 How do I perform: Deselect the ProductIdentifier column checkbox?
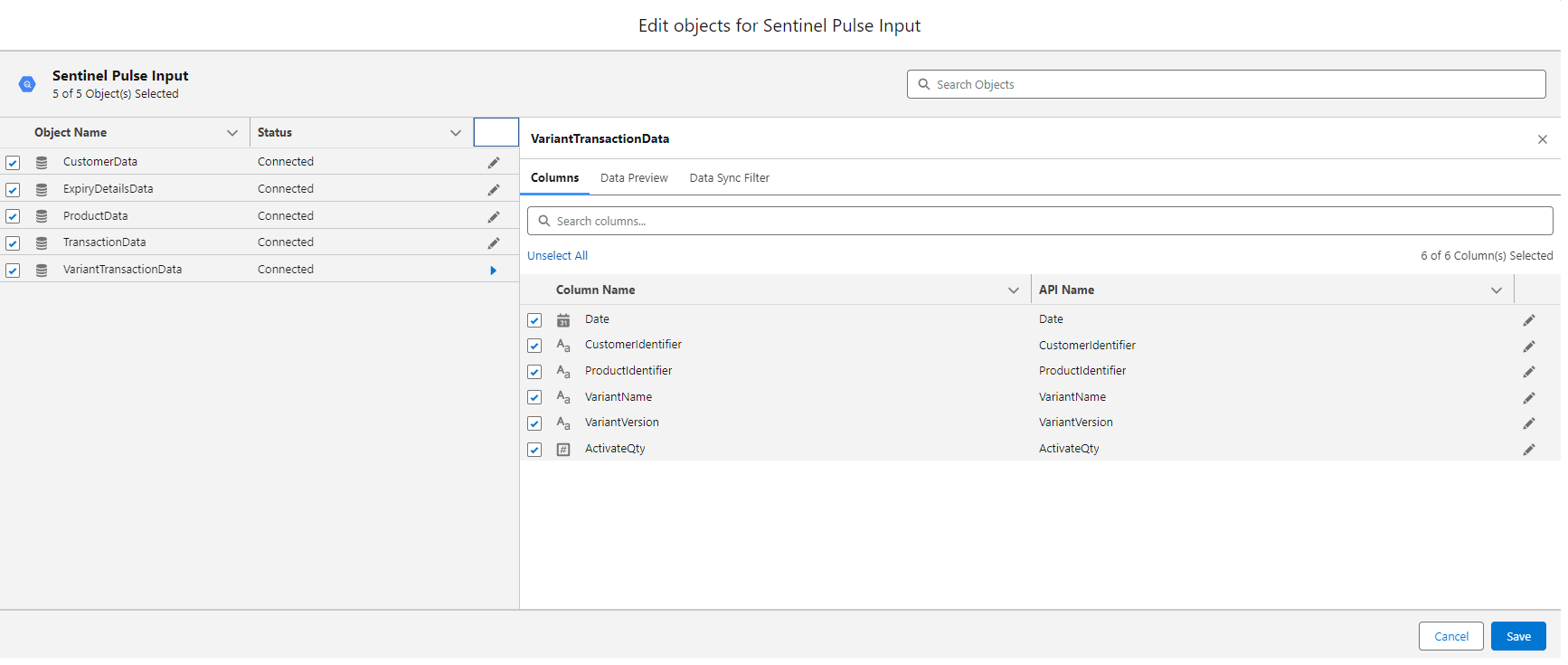(x=534, y=372)
